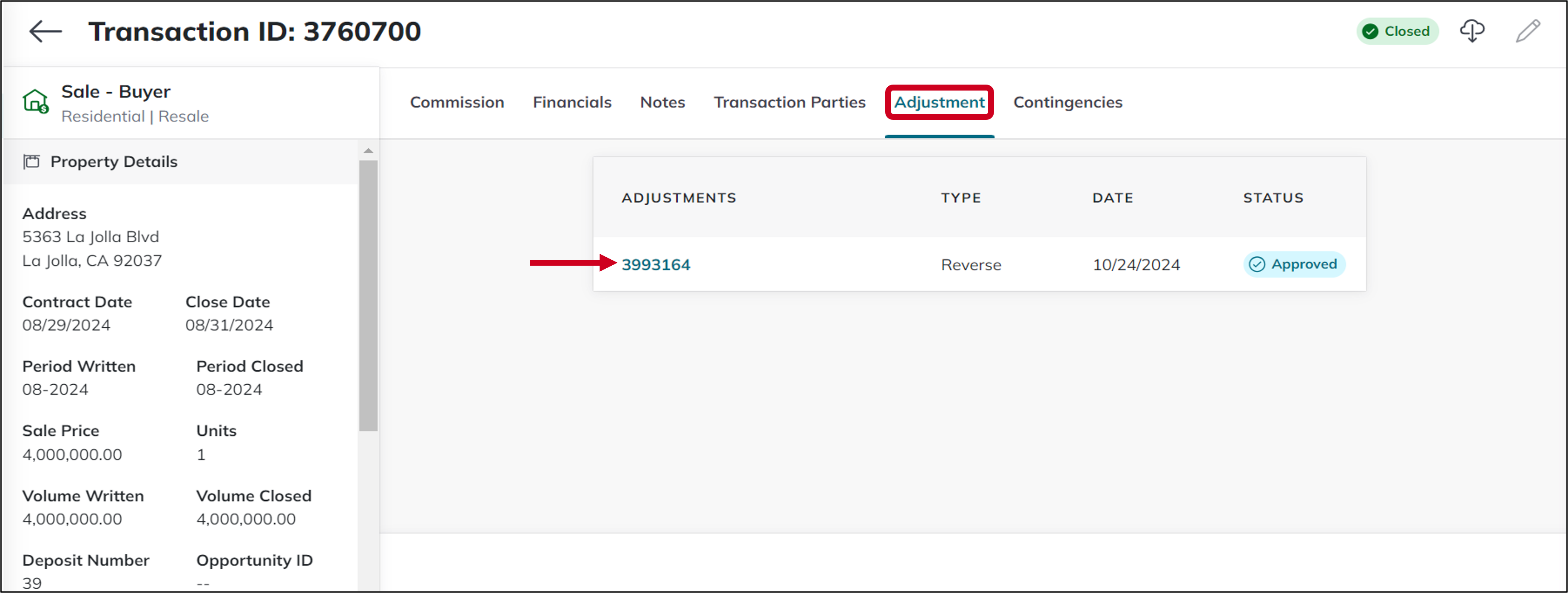1568x593 pixels.
Task: Open the Contingencies tab
Action: click(1068, 102)
